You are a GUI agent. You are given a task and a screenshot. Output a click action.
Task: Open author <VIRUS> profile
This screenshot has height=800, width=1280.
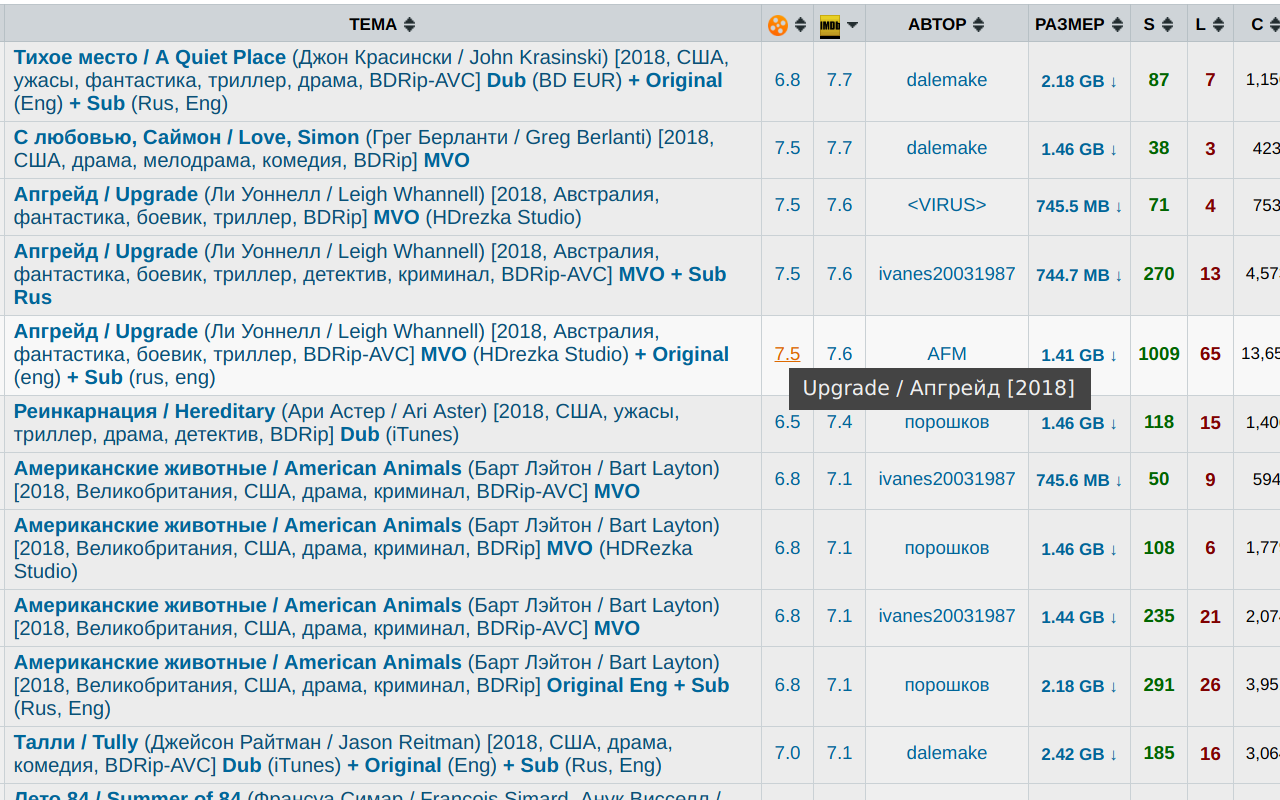coord(947,205)
